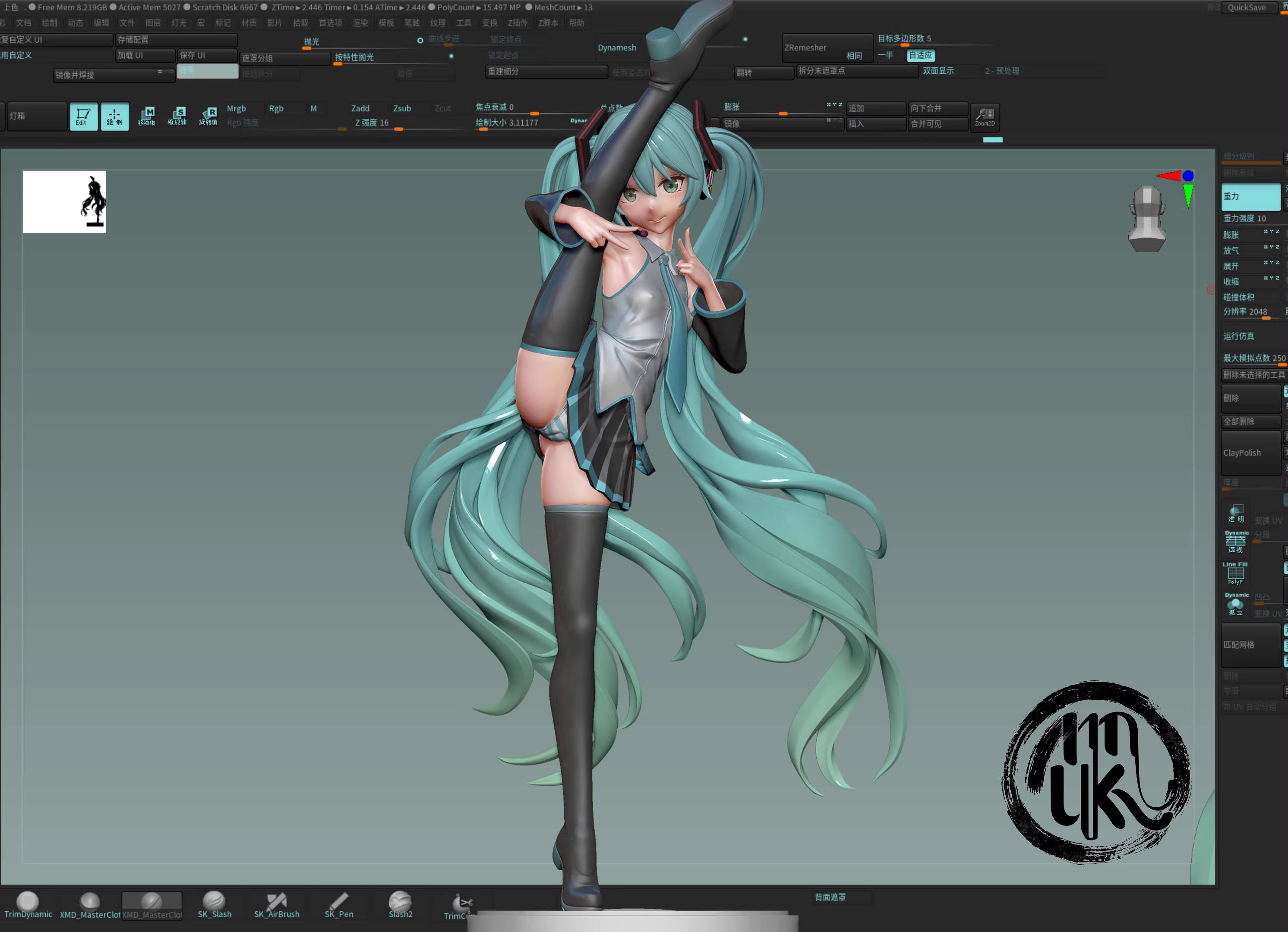
Task: Toggle Zadd sculpting mode on
Action: click(360, 108)
